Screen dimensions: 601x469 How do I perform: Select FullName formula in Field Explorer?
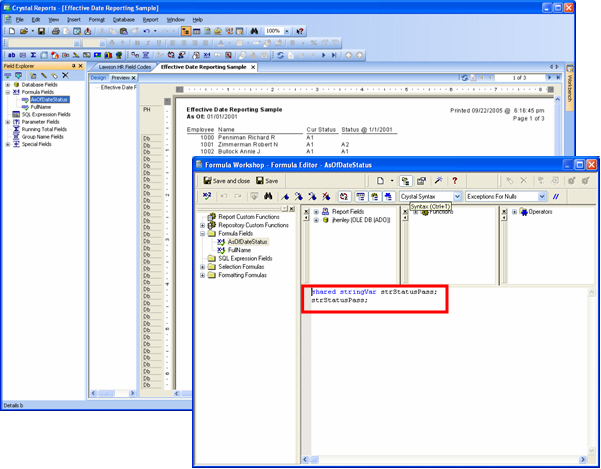(x=41, y=107)
